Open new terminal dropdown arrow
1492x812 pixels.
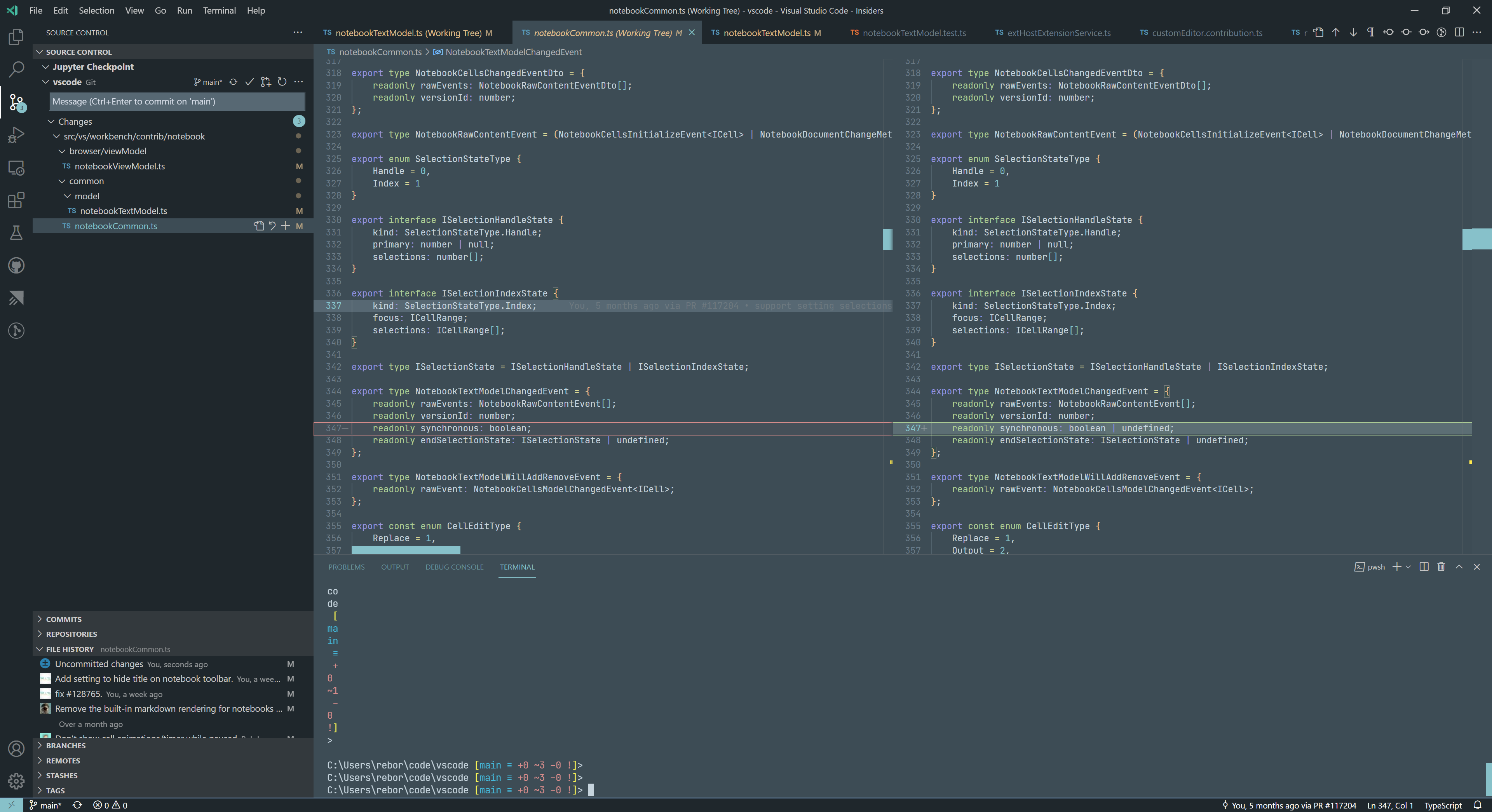(x=1408, y=567)
